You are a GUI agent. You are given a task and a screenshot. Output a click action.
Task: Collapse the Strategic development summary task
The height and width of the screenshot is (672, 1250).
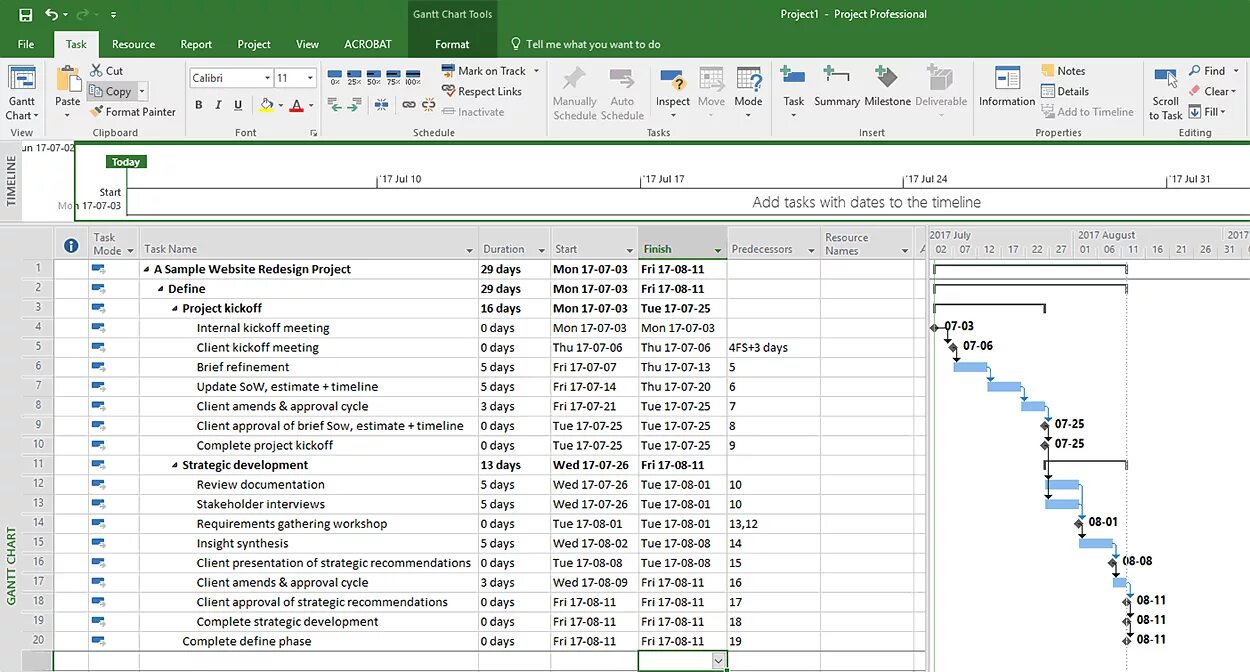[175, 466]
